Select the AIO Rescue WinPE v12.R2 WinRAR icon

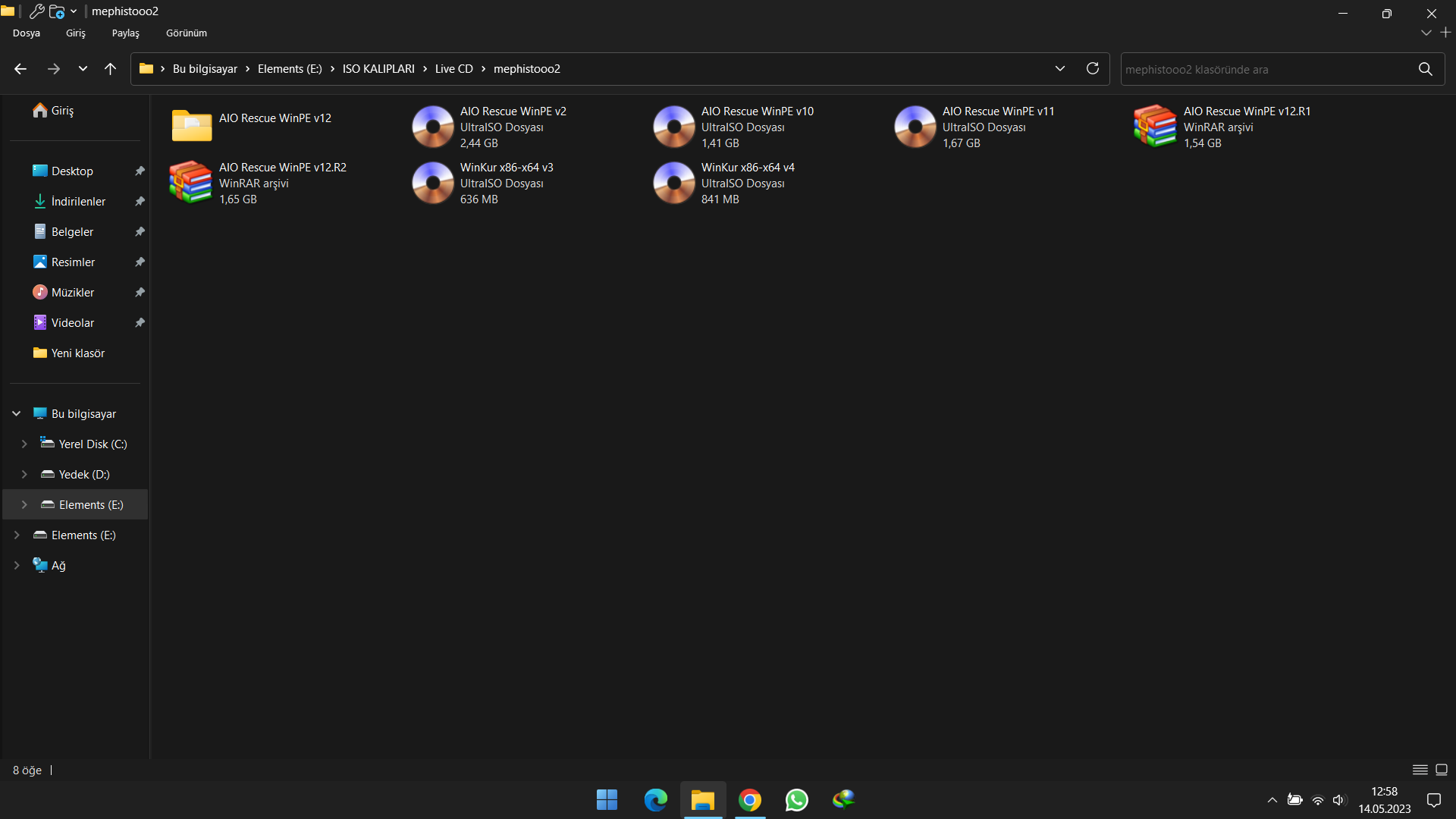pyautogui.click(x=190, y=182)
